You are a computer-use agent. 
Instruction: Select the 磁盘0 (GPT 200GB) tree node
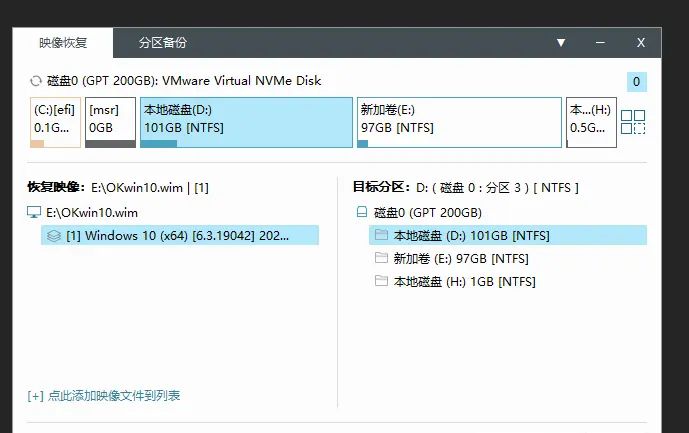428,213
